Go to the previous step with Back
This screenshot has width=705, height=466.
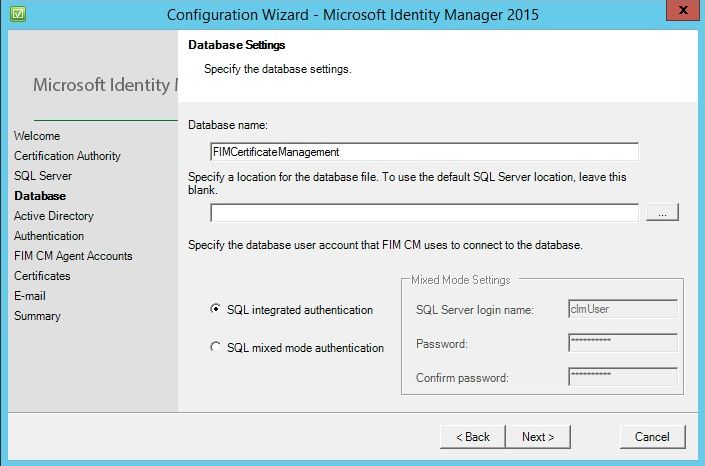point(473,437)
